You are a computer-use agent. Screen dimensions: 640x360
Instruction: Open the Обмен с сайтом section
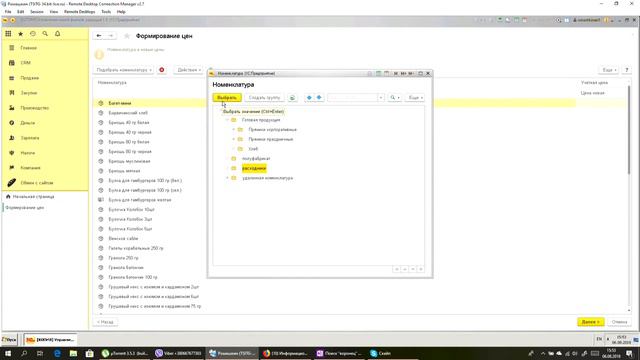click(x=37, y=183)
